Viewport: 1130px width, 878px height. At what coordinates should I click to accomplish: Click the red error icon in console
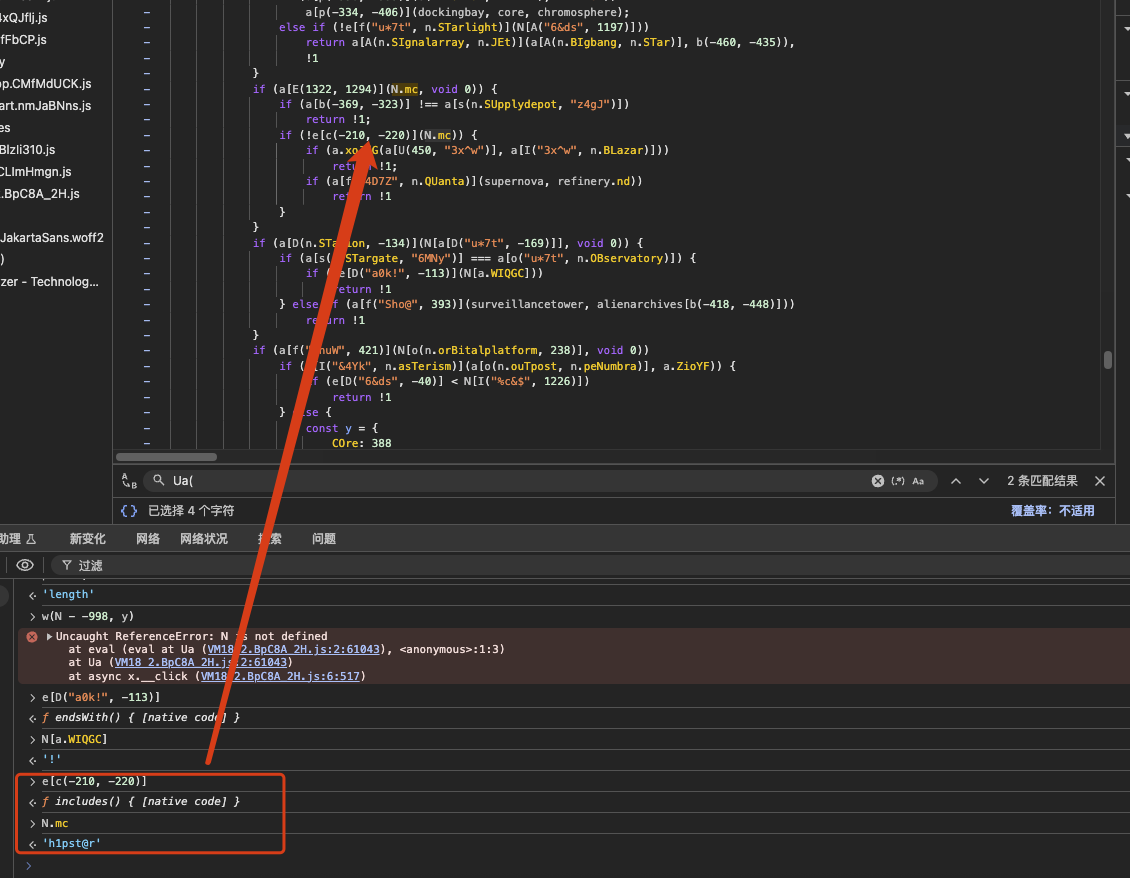32,636
